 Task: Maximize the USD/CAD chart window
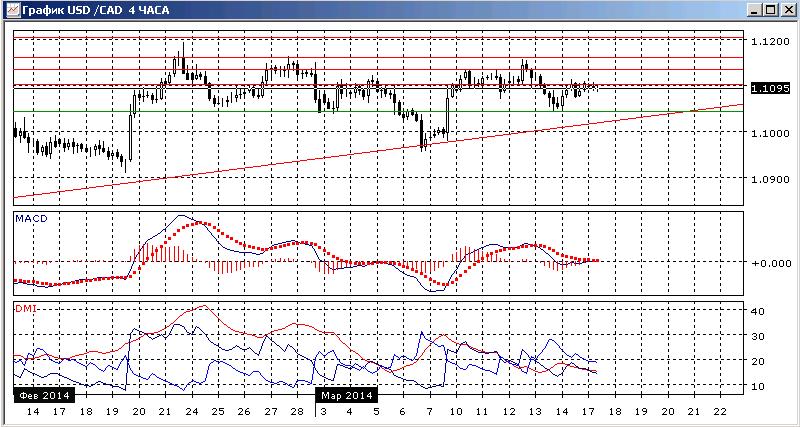tap(769, 10)
